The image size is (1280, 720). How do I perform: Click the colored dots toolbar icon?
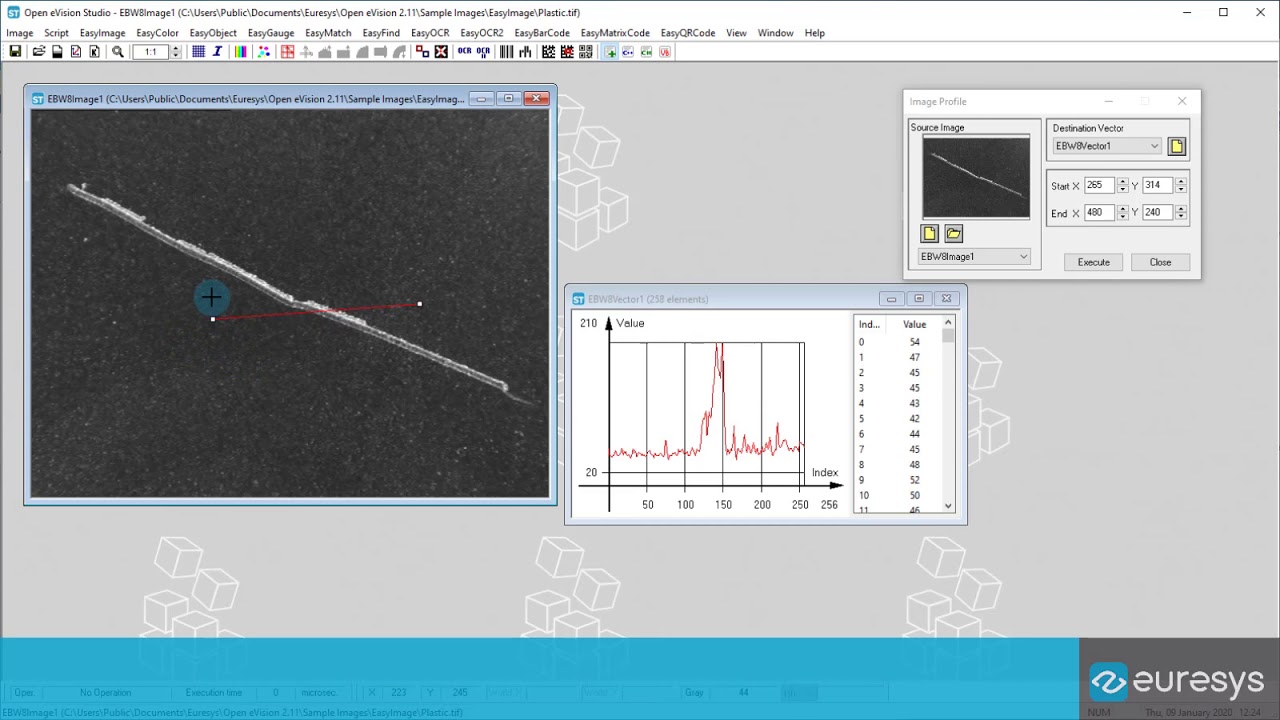point(264,51)
